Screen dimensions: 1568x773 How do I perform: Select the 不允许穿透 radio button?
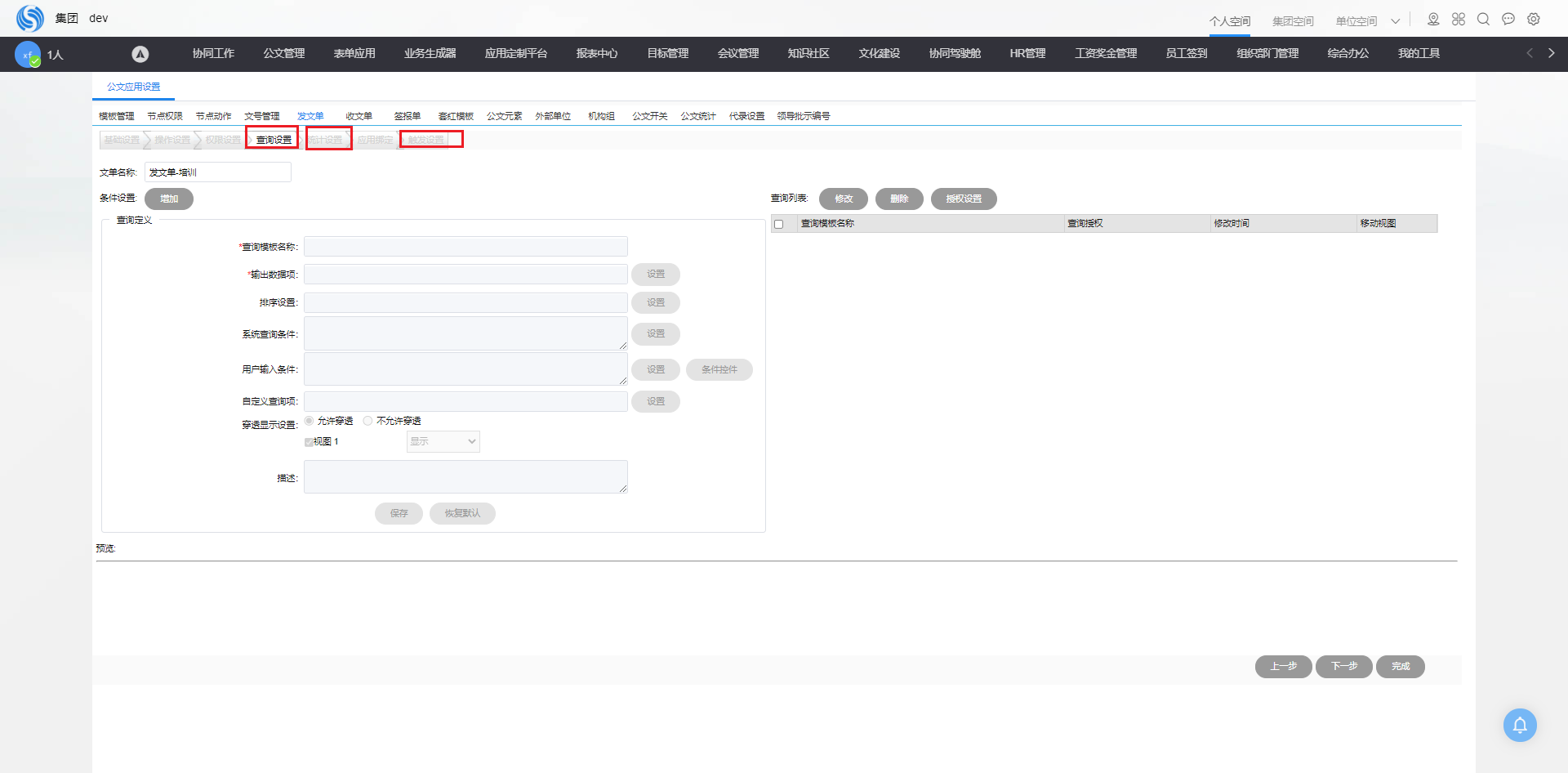[x=367, y=421]
